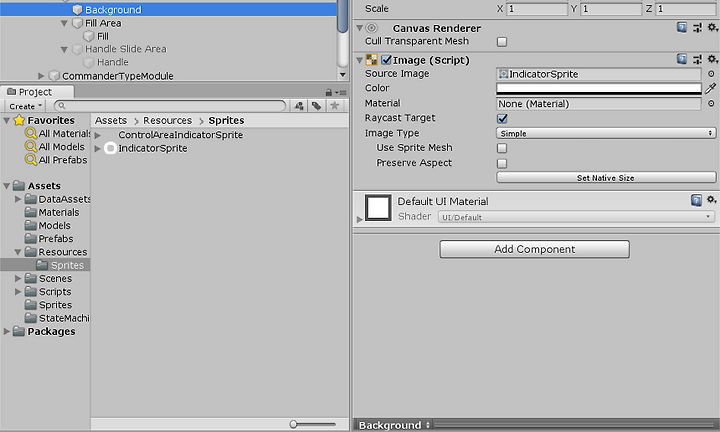720x432 pixels.
Task: Open the Search by Label tag icon
Action: pyautogui.click(x=316, y=106)
